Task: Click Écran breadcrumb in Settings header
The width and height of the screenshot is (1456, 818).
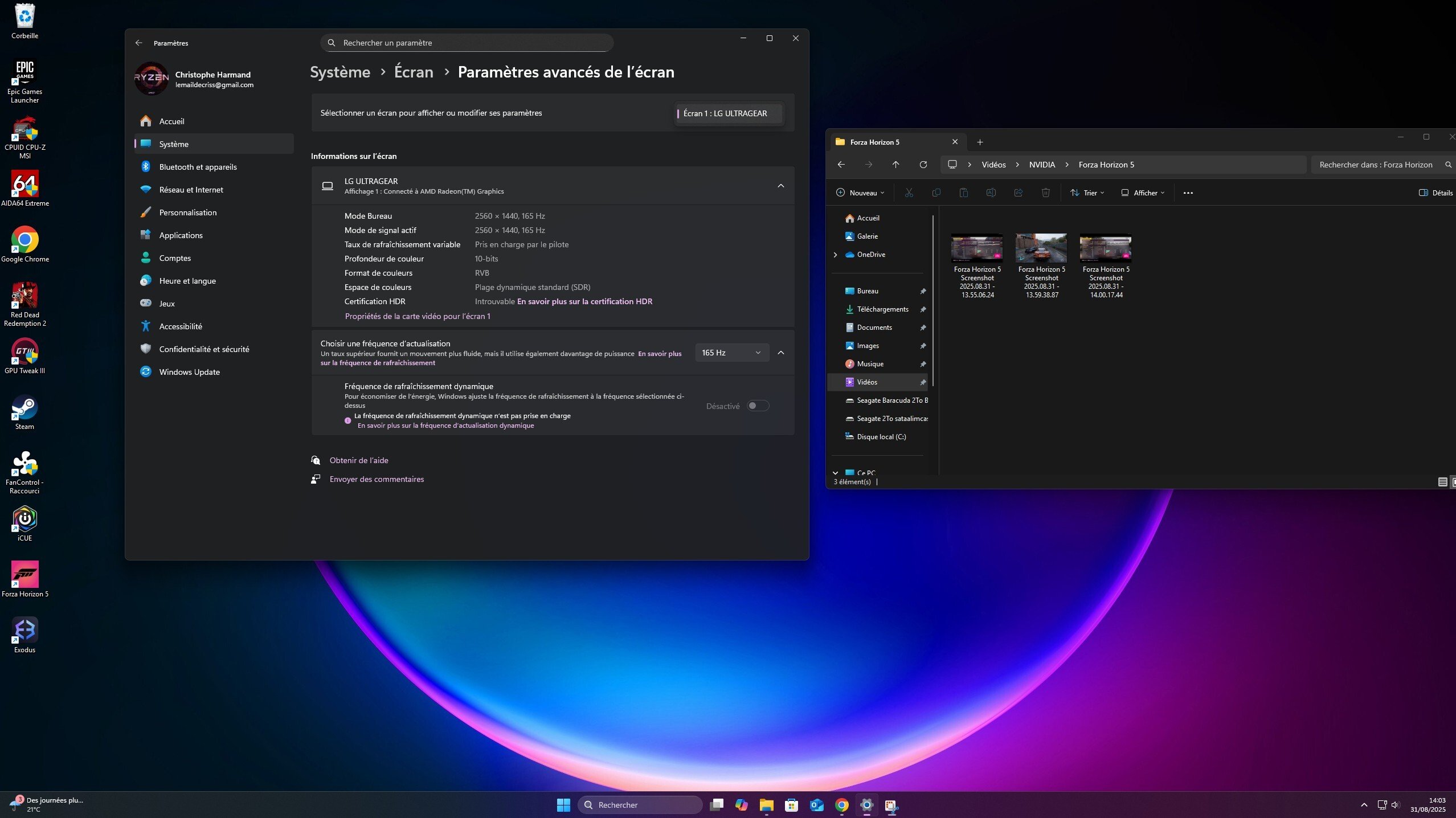Action: point(414,72)
